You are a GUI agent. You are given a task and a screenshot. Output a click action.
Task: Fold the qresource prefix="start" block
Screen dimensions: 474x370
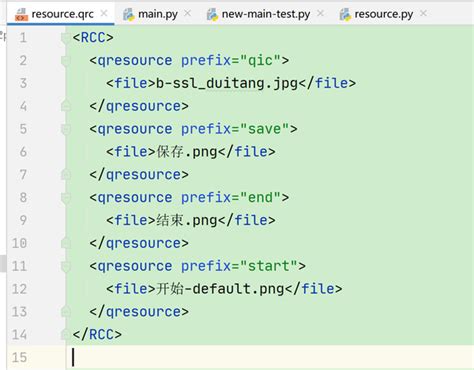[x=66, y=266]
